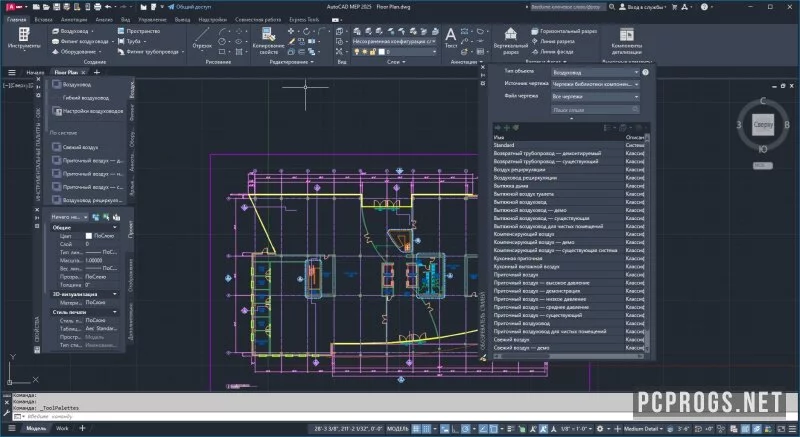This screenshot has height=437, width=800.
Task: Open the Тип объекта dropdown
Action: pyautogui.click(x=595, y=72)
